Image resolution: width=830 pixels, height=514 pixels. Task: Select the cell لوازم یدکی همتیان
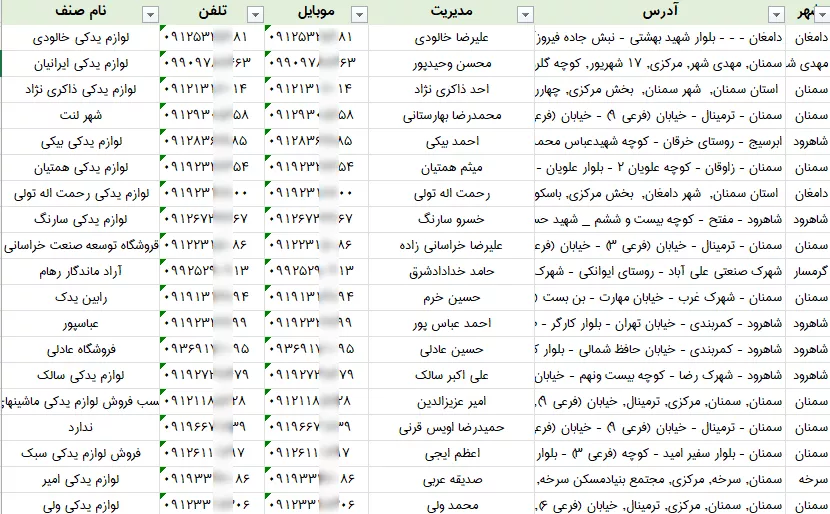click(x=80, y=167)
